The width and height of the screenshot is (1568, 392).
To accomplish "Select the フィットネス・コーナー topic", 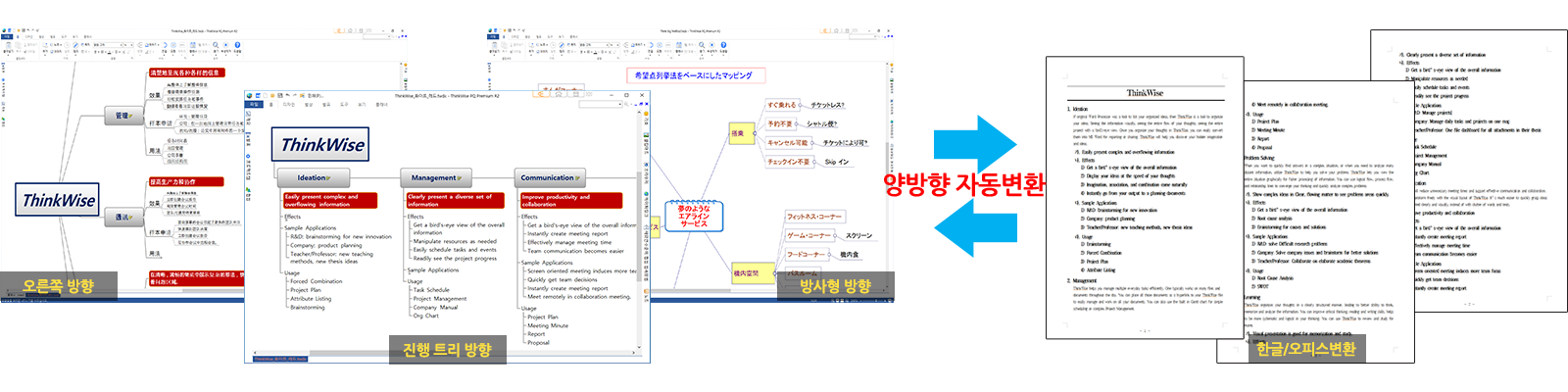I will point(813,217).
